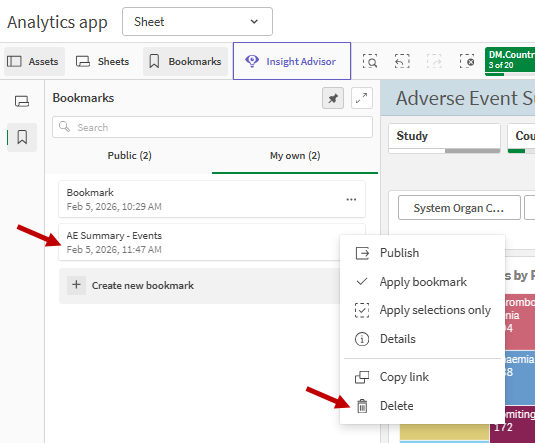Expand the Bookmarks panel to full view
Screen dimensions: 535x443
click(362, 98)
